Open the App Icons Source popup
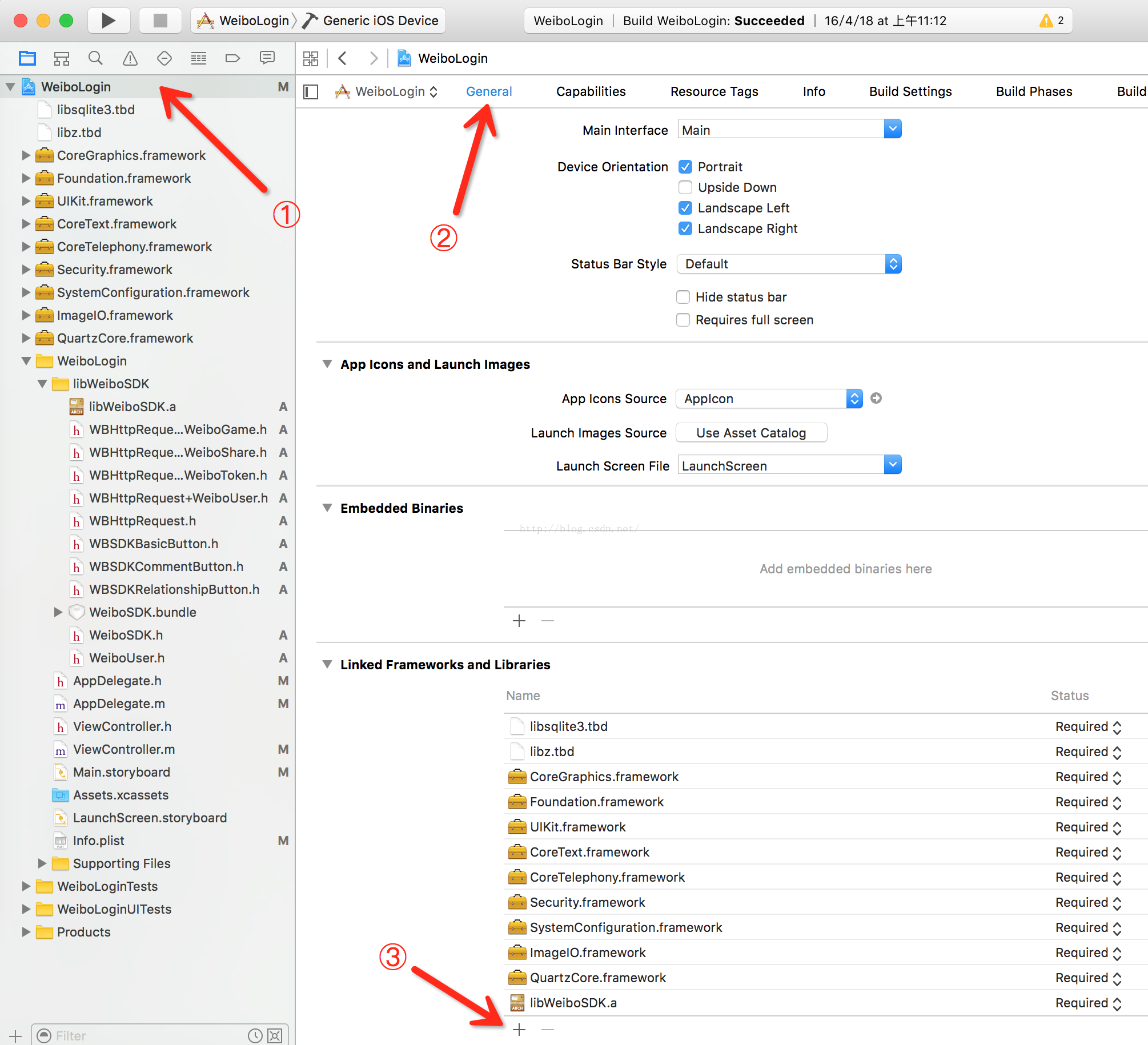This screenshot has width=1148, height=1045. (x=769, y=399)
